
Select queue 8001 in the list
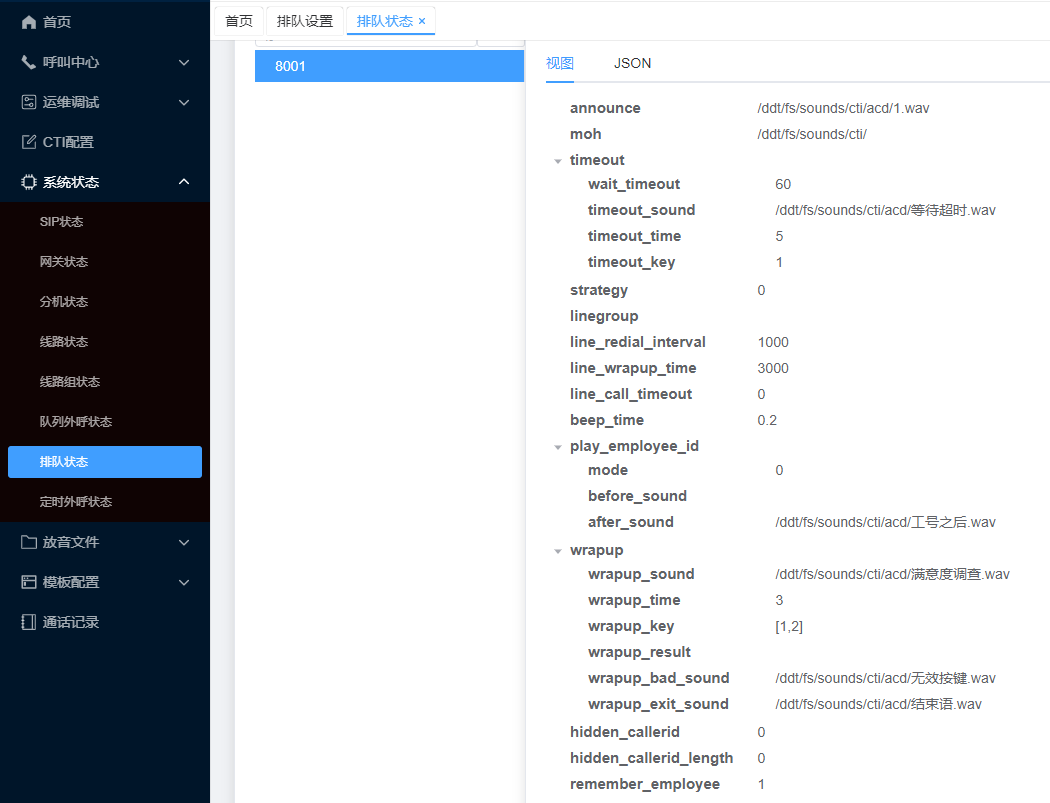pos(389,66)
